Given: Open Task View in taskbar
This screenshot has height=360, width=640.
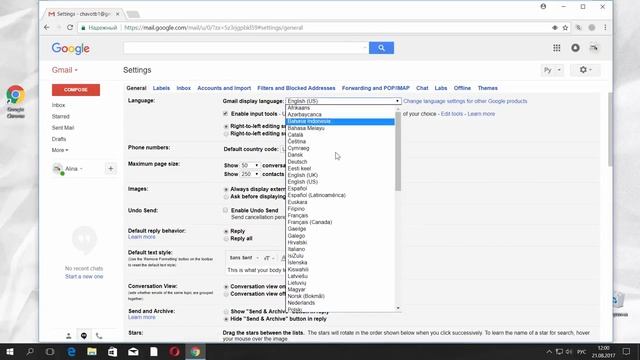Looking at the screenshot, I should pos(50,352).
